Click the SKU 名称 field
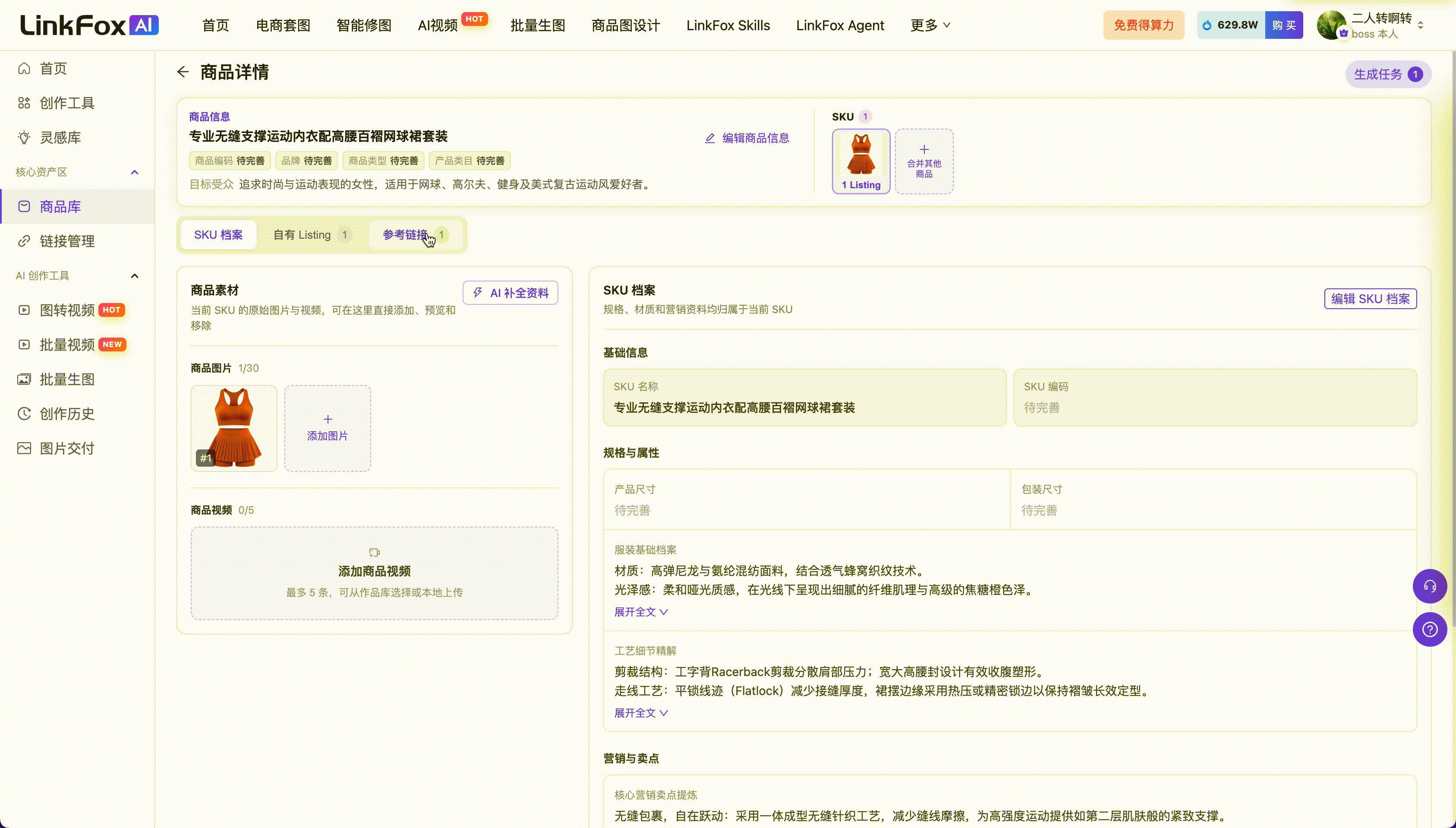The width and height of the screenshot is (1456, 828). (x=805, y=398)
